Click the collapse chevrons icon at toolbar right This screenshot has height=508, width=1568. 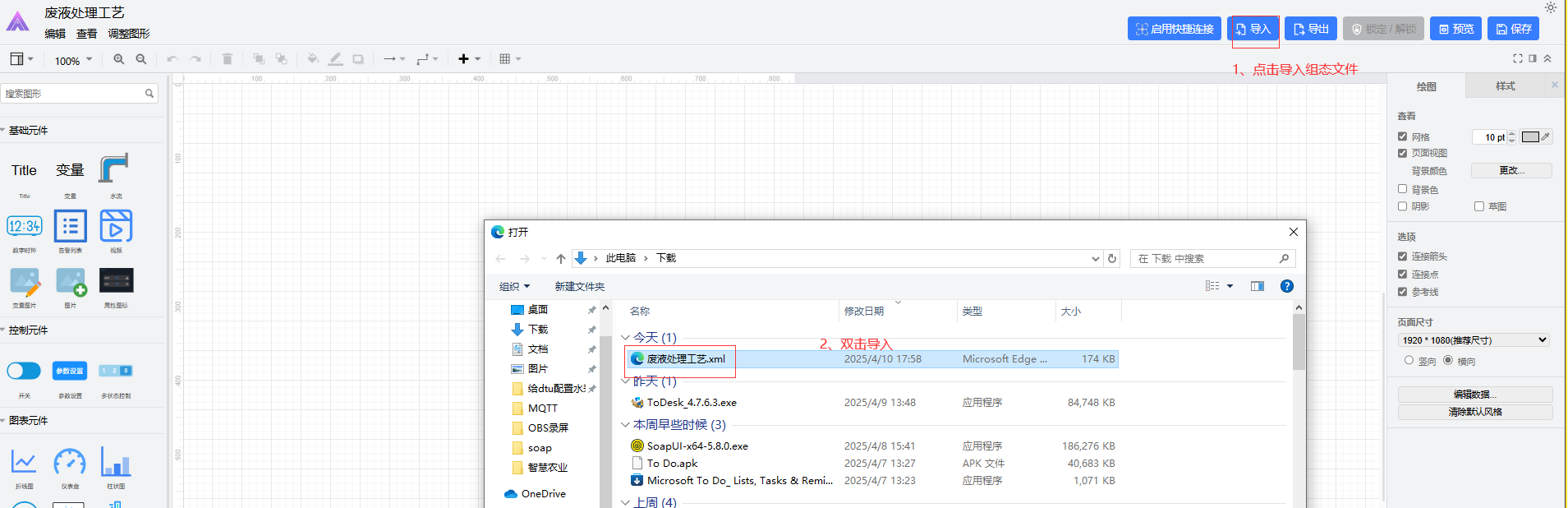[x=1547, y=58]
